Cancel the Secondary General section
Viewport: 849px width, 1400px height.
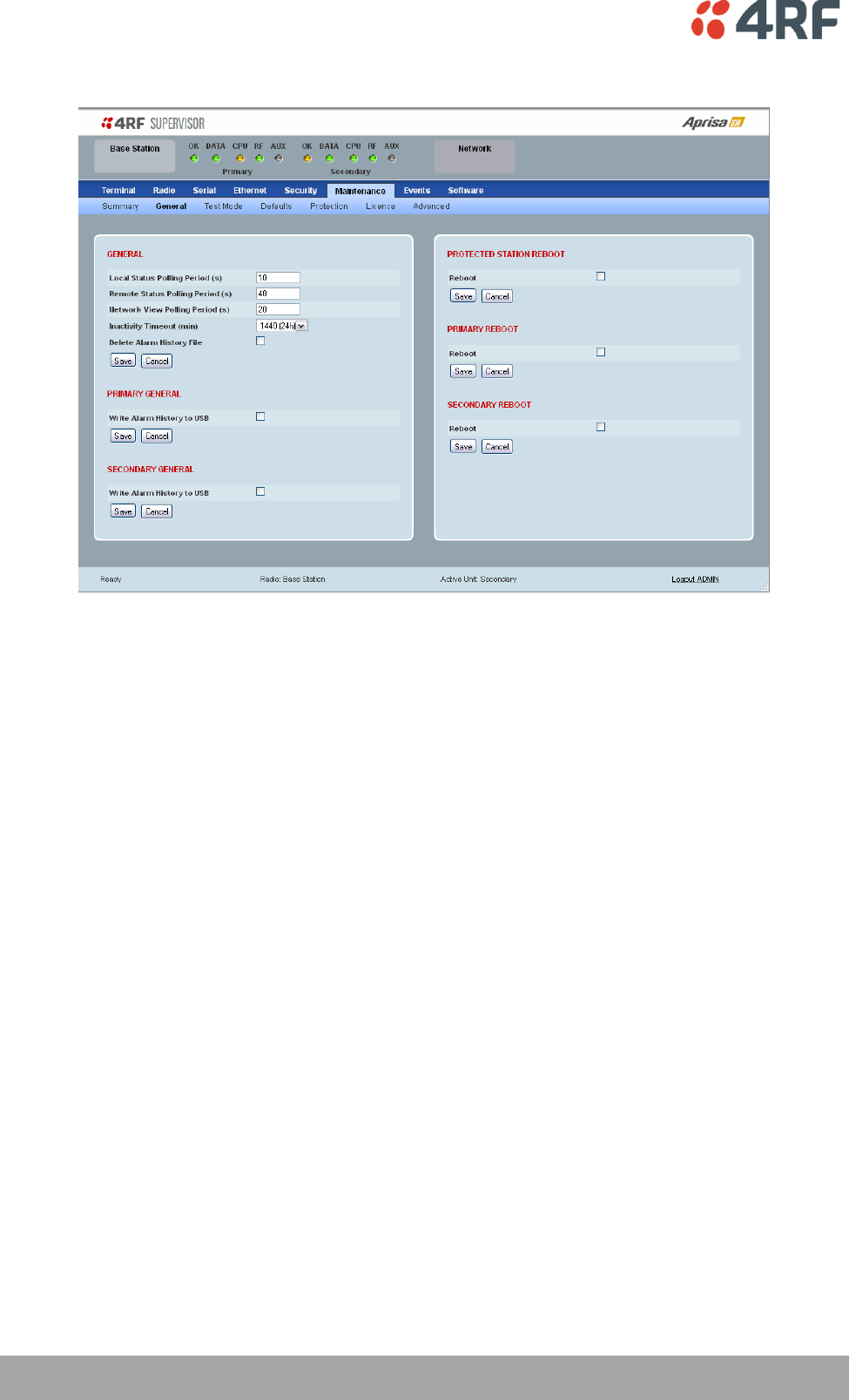click(157, 511)
